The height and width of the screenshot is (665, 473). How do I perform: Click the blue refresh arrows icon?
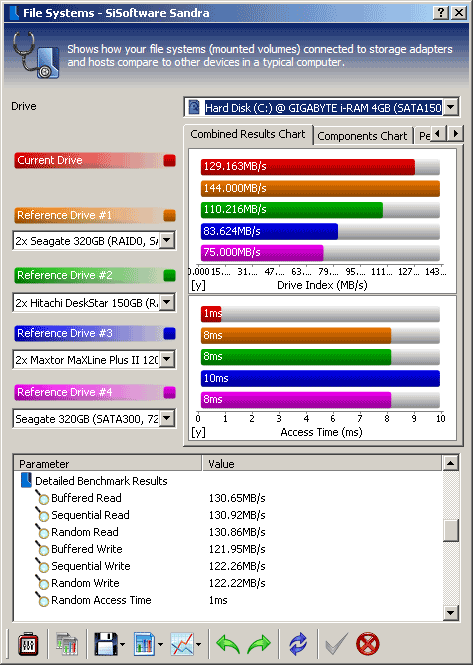pyautogui.click(x=298, y=644)
